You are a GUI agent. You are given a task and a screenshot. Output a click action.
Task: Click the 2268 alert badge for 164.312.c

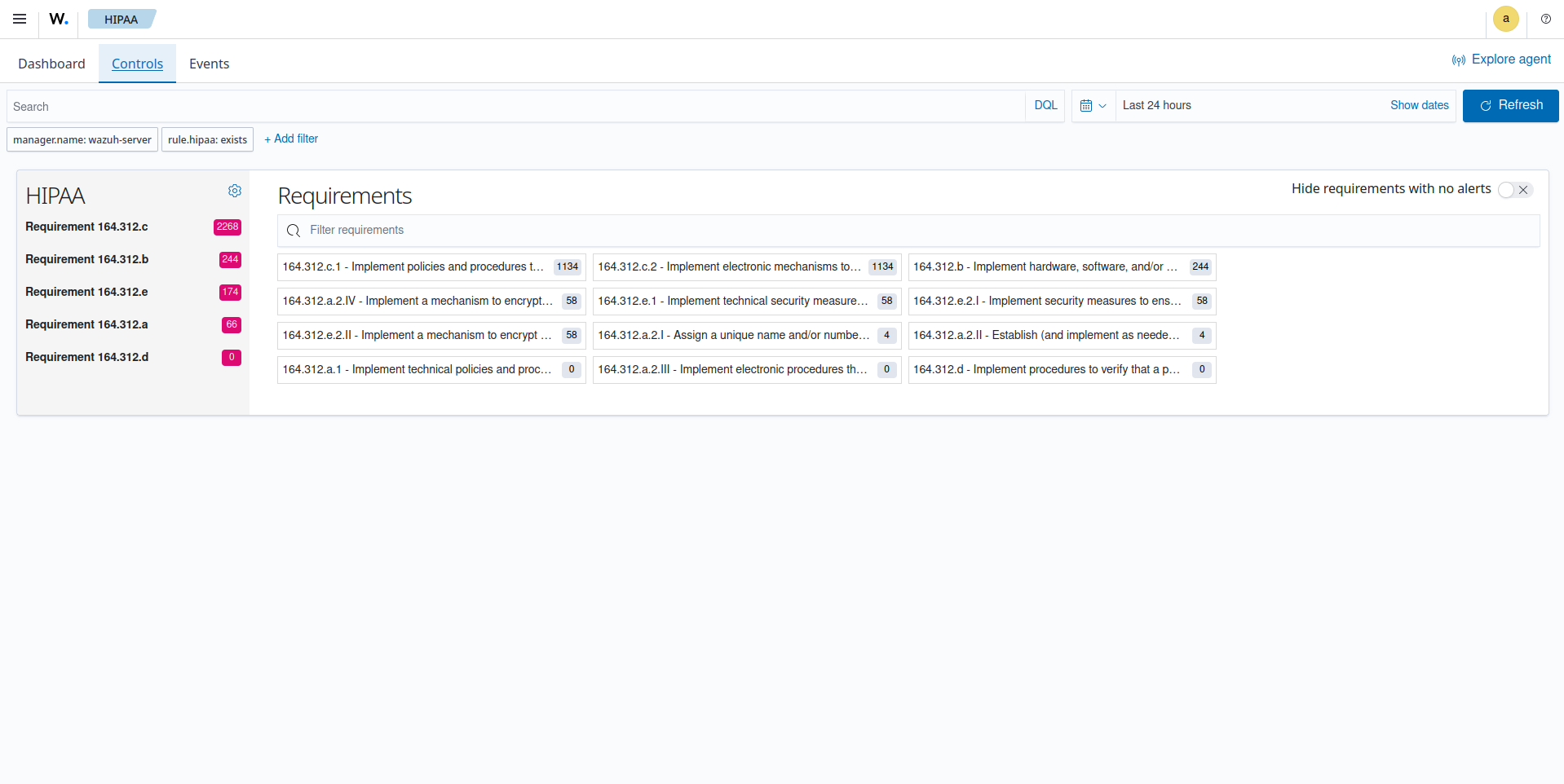[228, 227]
